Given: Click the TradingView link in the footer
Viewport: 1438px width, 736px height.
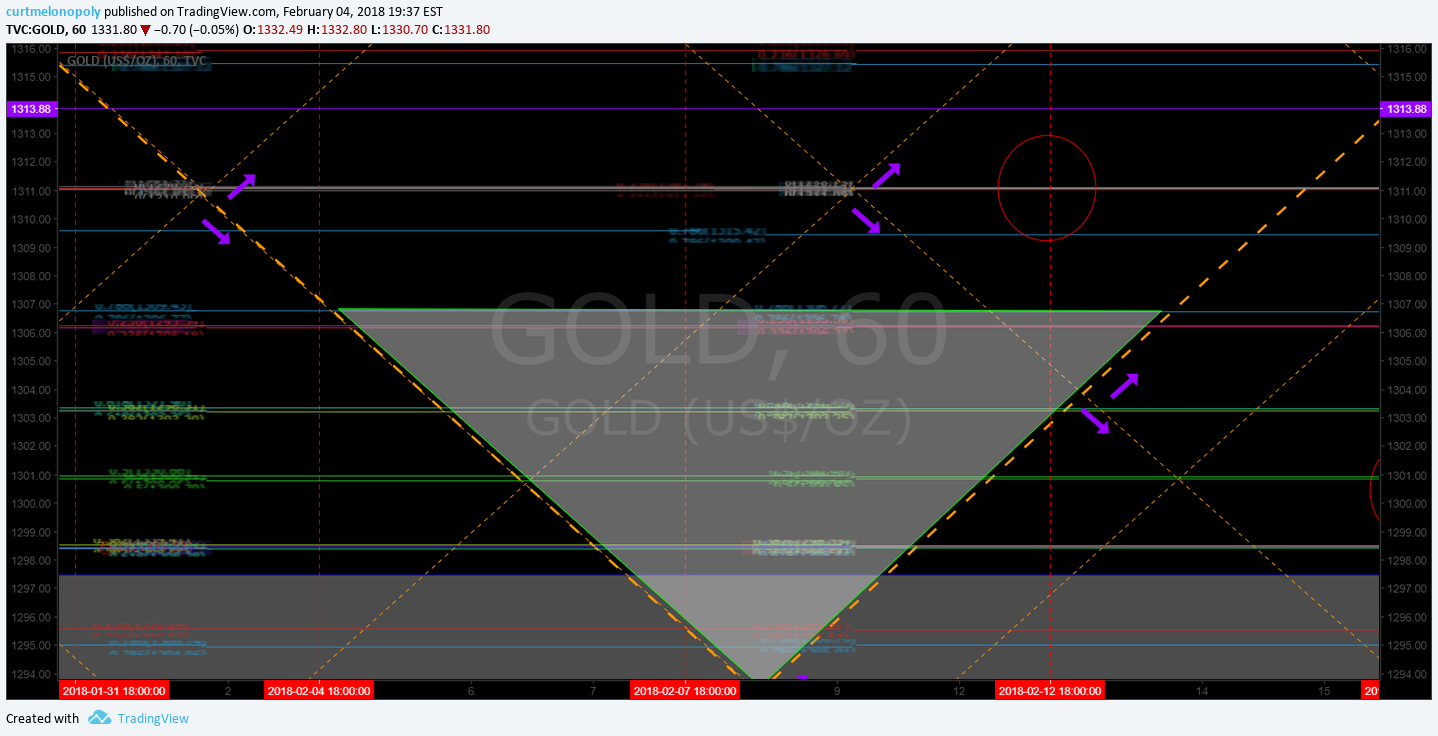Looking at the screenshot, I should point(153,718).
